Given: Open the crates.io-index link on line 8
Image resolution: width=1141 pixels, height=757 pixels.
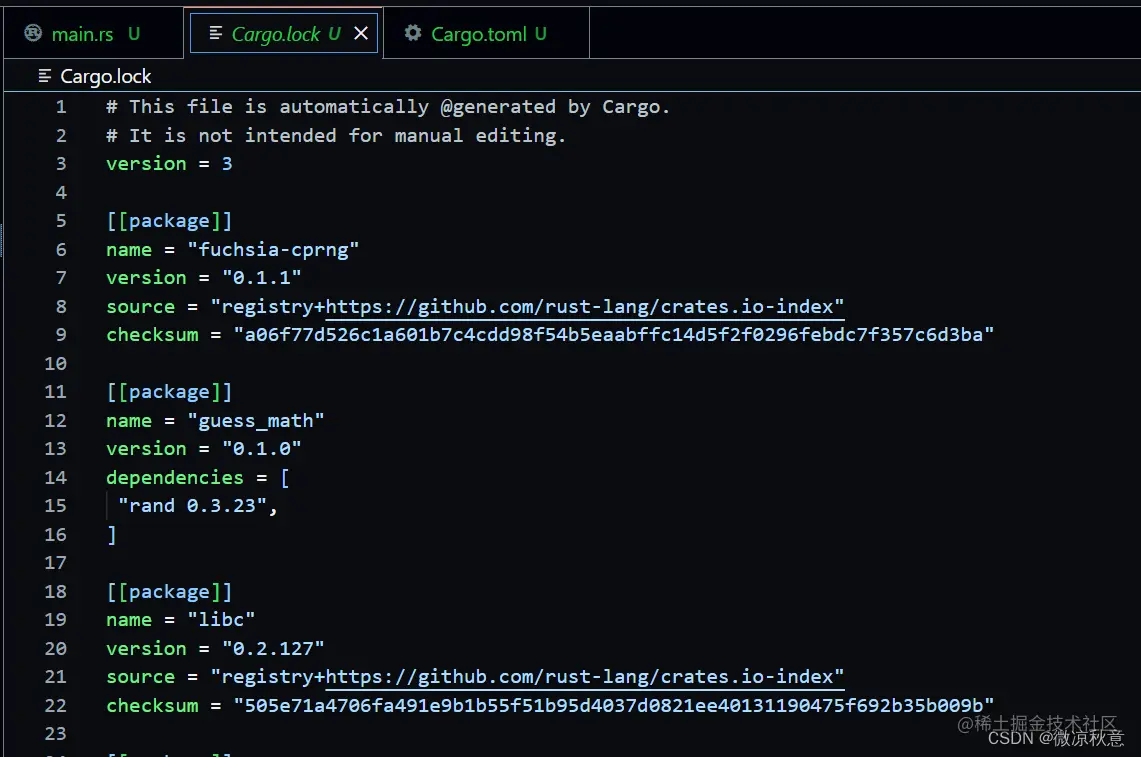Looking at the screenshot, I should (x=584, y=306).
